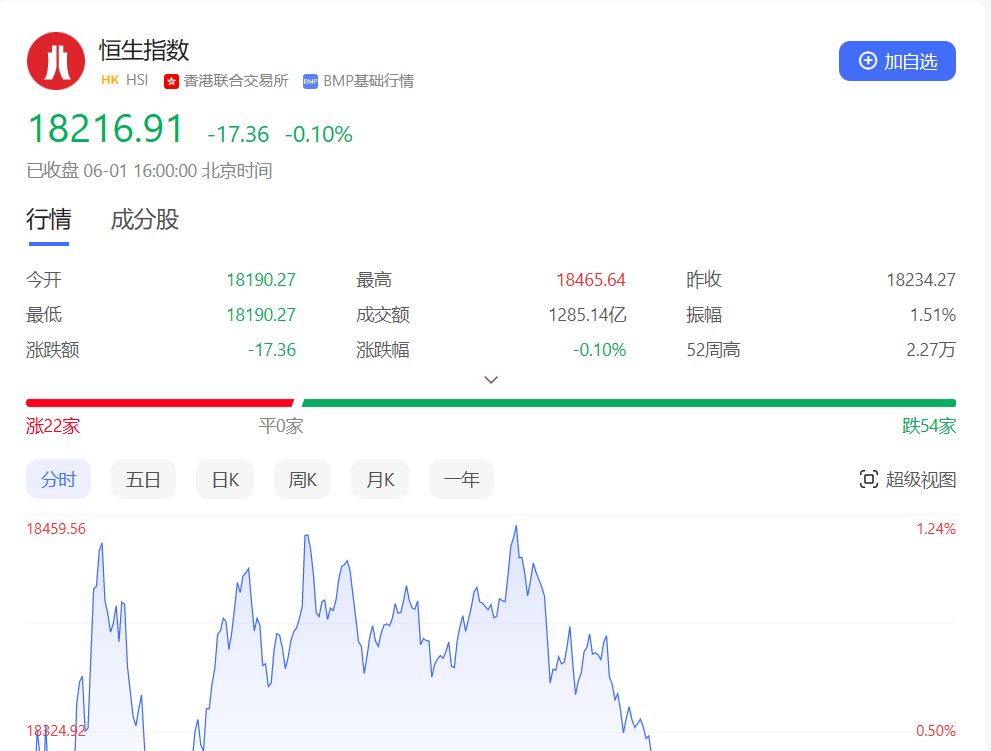Show the 周K weekly candlestick chart

click(x=302, y=479)
